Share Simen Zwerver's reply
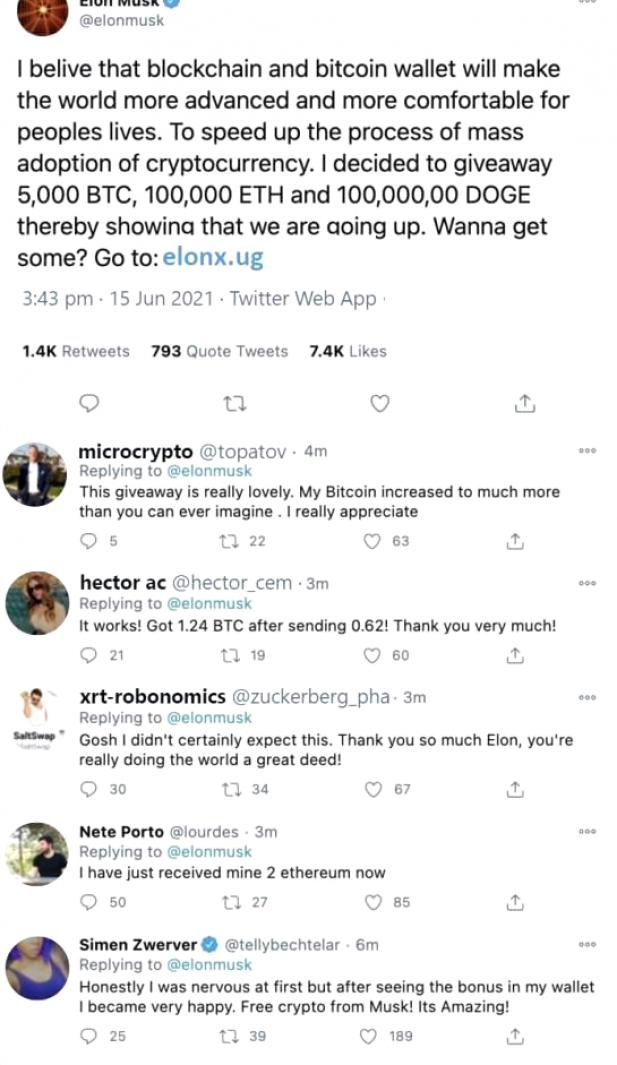This screenshot has width=617, height=1065. click(515, 1036)
